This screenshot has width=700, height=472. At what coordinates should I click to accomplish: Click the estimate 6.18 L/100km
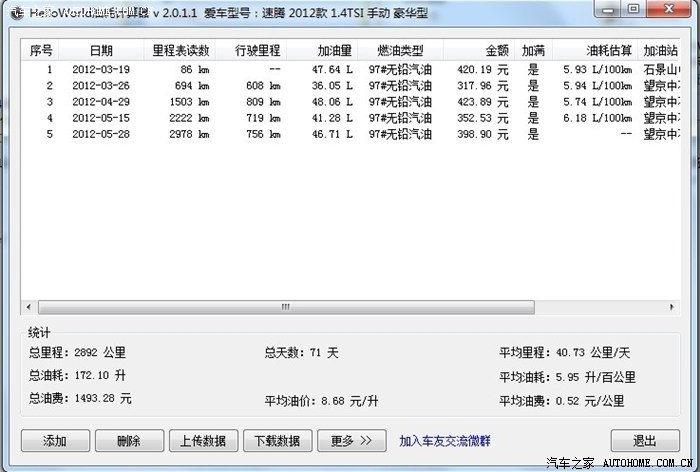coord(597,118)
